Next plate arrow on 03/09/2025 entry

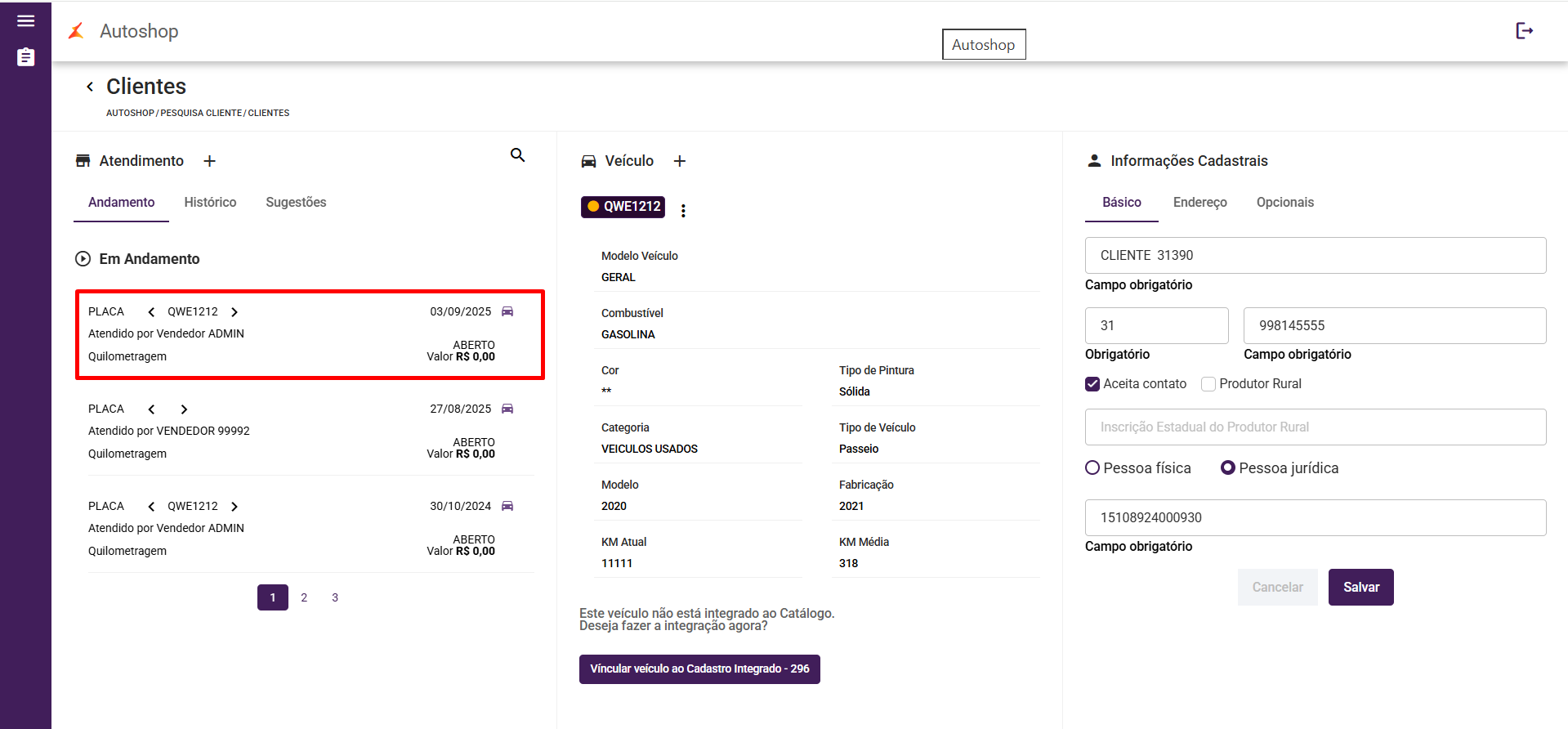pos(235,312)
